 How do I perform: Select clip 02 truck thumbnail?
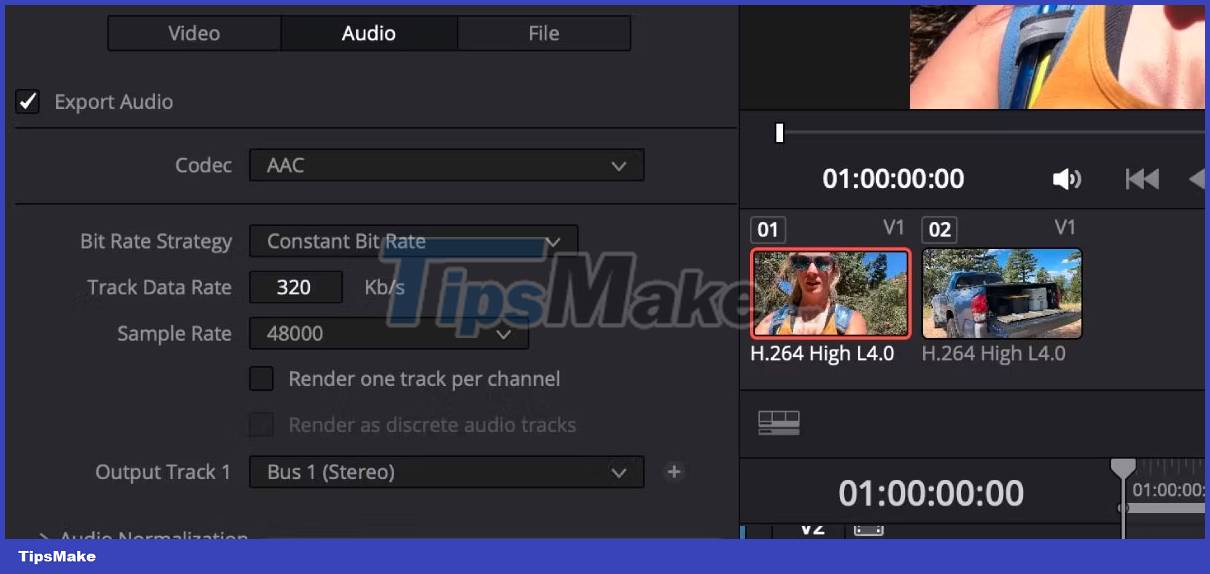tap(1001, 293)
